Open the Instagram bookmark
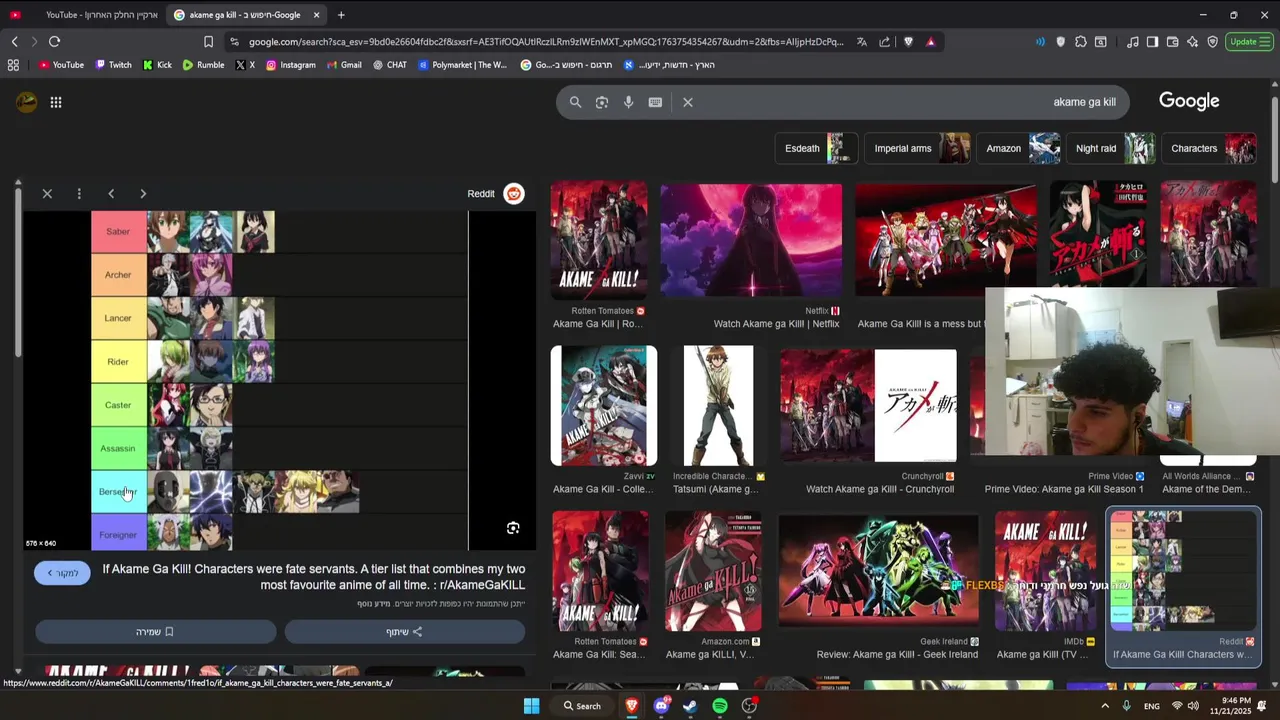This screenshot has height=720, width=1280. 290,65
